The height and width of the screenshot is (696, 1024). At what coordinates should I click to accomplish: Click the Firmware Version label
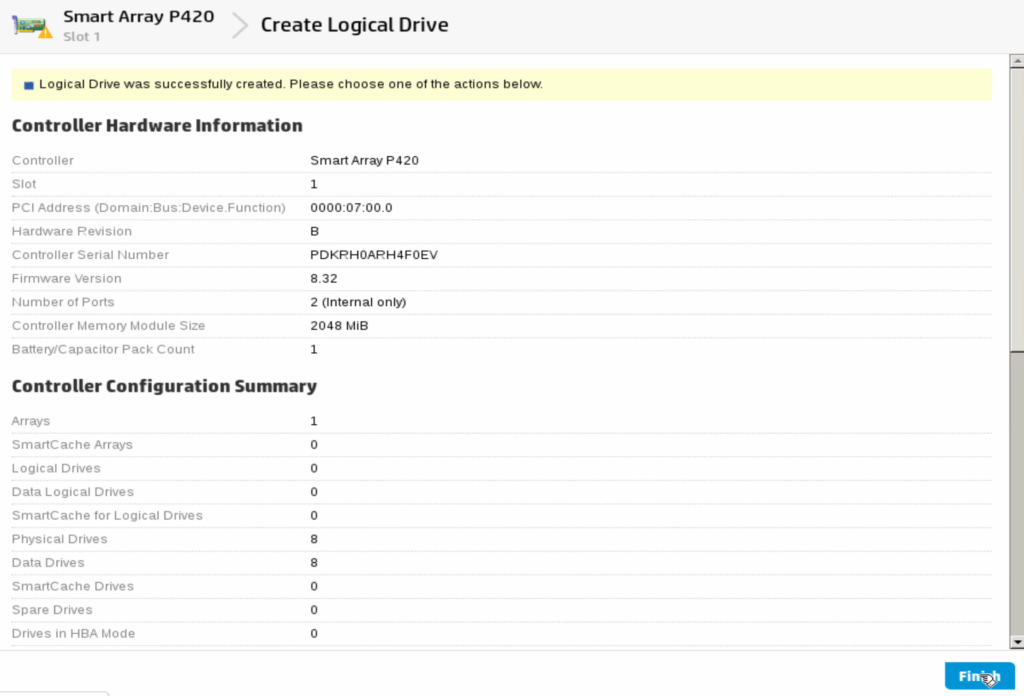(x=67, y=278)
